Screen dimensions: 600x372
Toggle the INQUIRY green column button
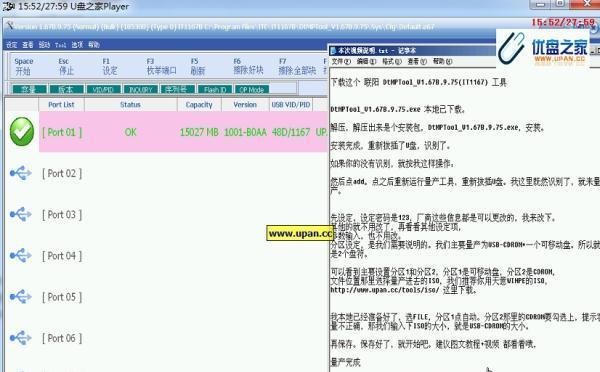pyautogui.click(x=141, y=90)
